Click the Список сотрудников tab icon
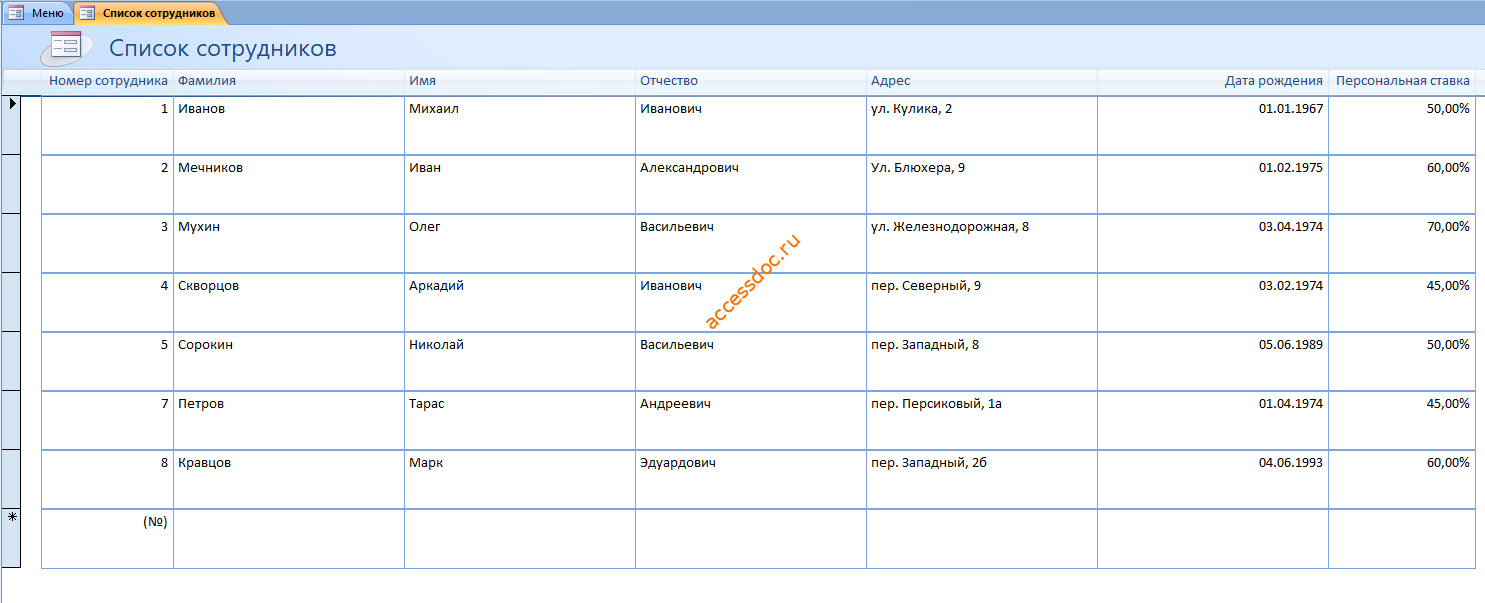 coord(88,13)
